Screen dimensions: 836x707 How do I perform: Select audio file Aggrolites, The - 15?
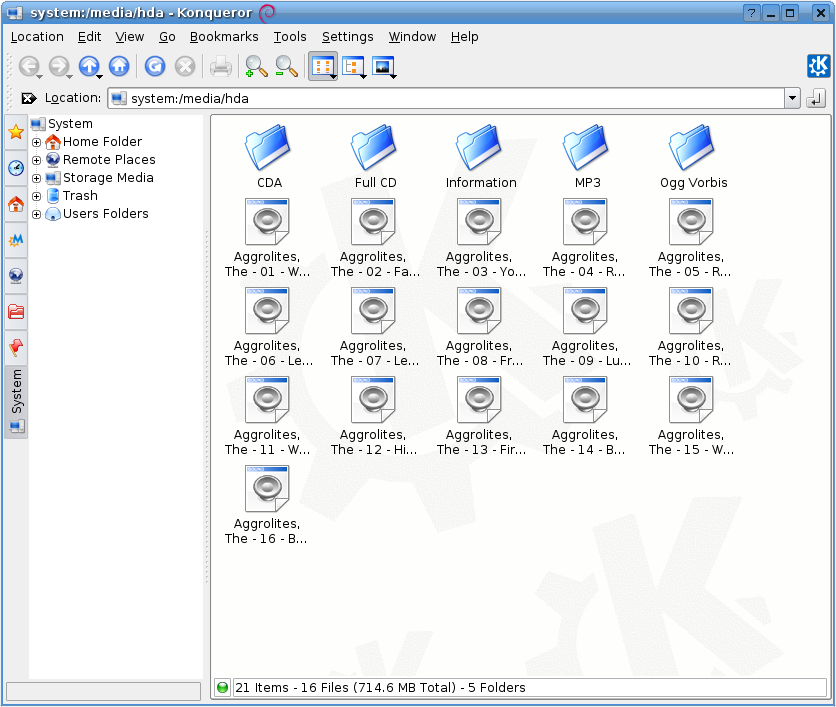coord(691,416)
